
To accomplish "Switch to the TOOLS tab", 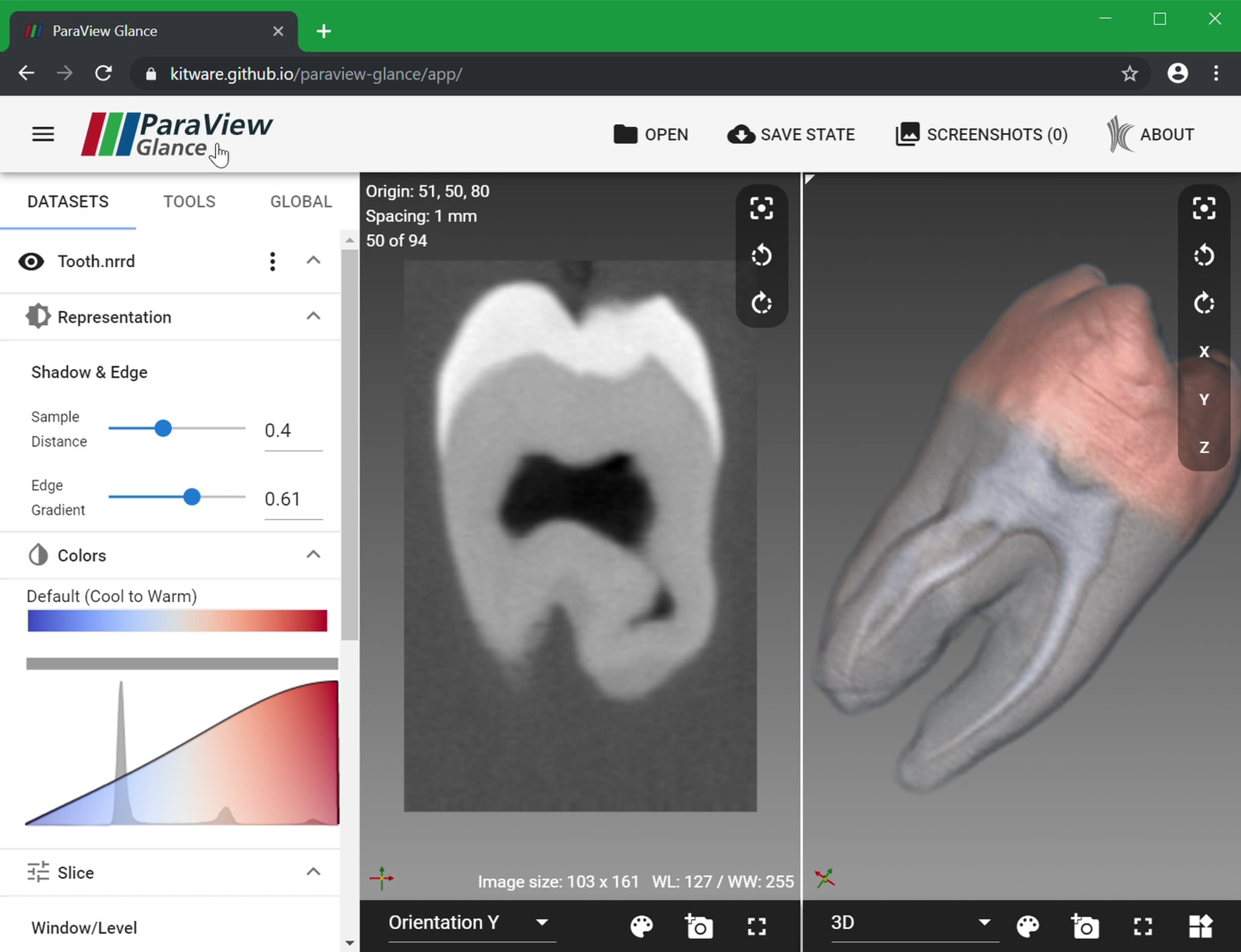I will (189, 202).
